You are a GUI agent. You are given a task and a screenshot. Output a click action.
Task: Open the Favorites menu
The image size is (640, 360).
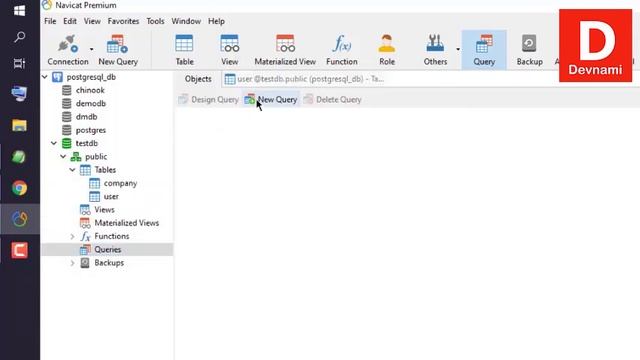[123, 21]
